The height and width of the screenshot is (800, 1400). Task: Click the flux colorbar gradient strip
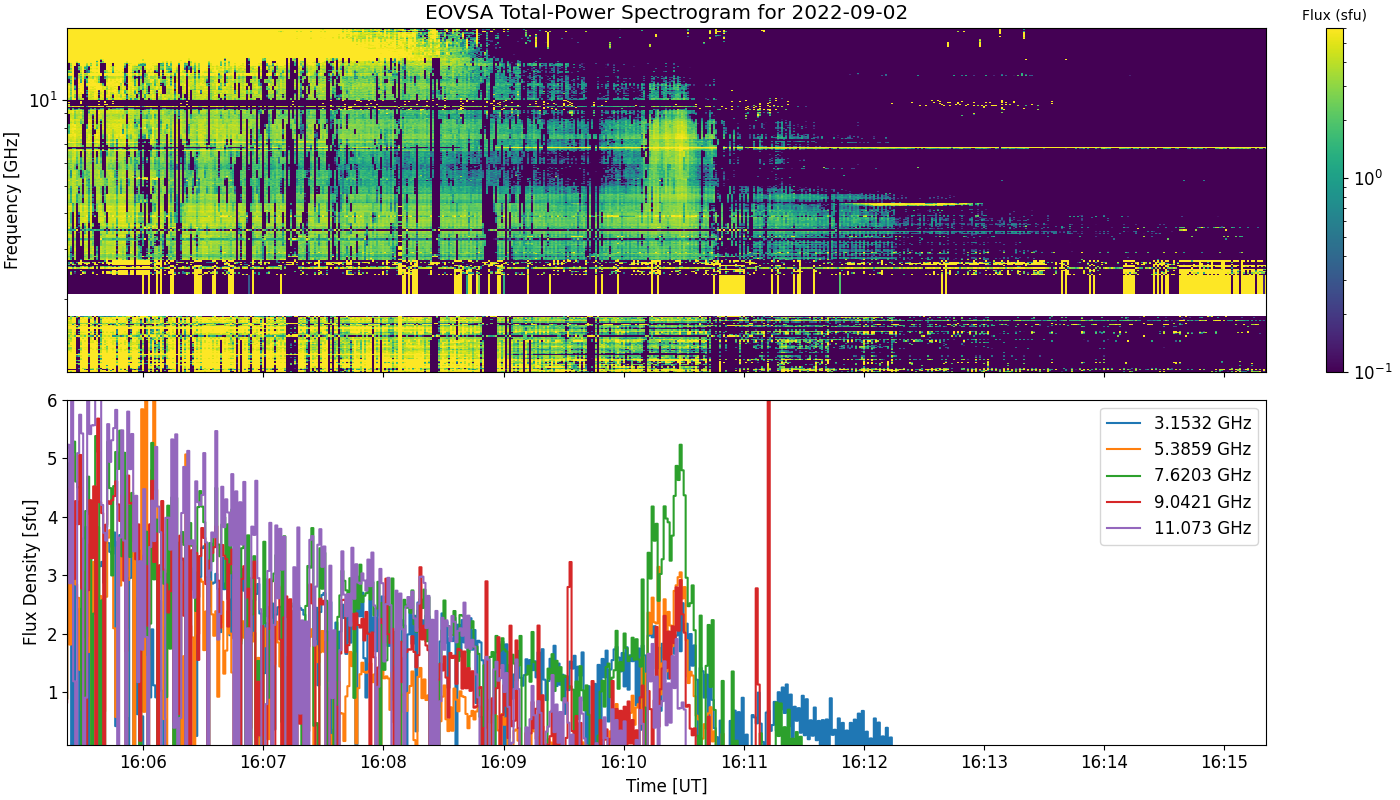click(x=1335, y=200)
